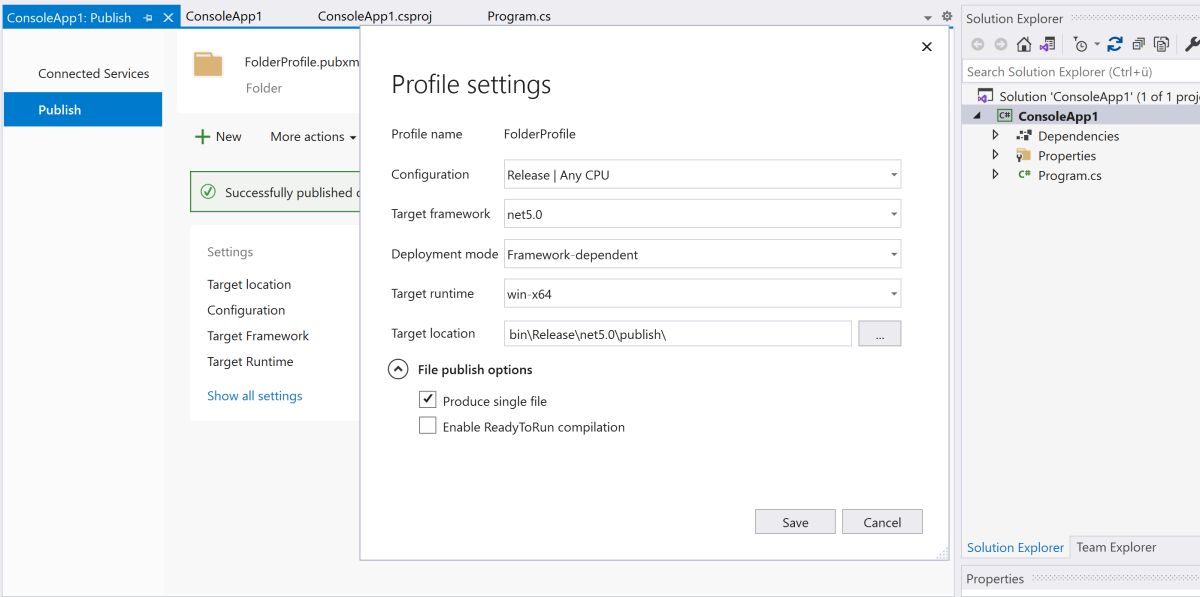Open the Show all settings link
Viewport: 1200px width, 597px height.
tap(254, 396)
